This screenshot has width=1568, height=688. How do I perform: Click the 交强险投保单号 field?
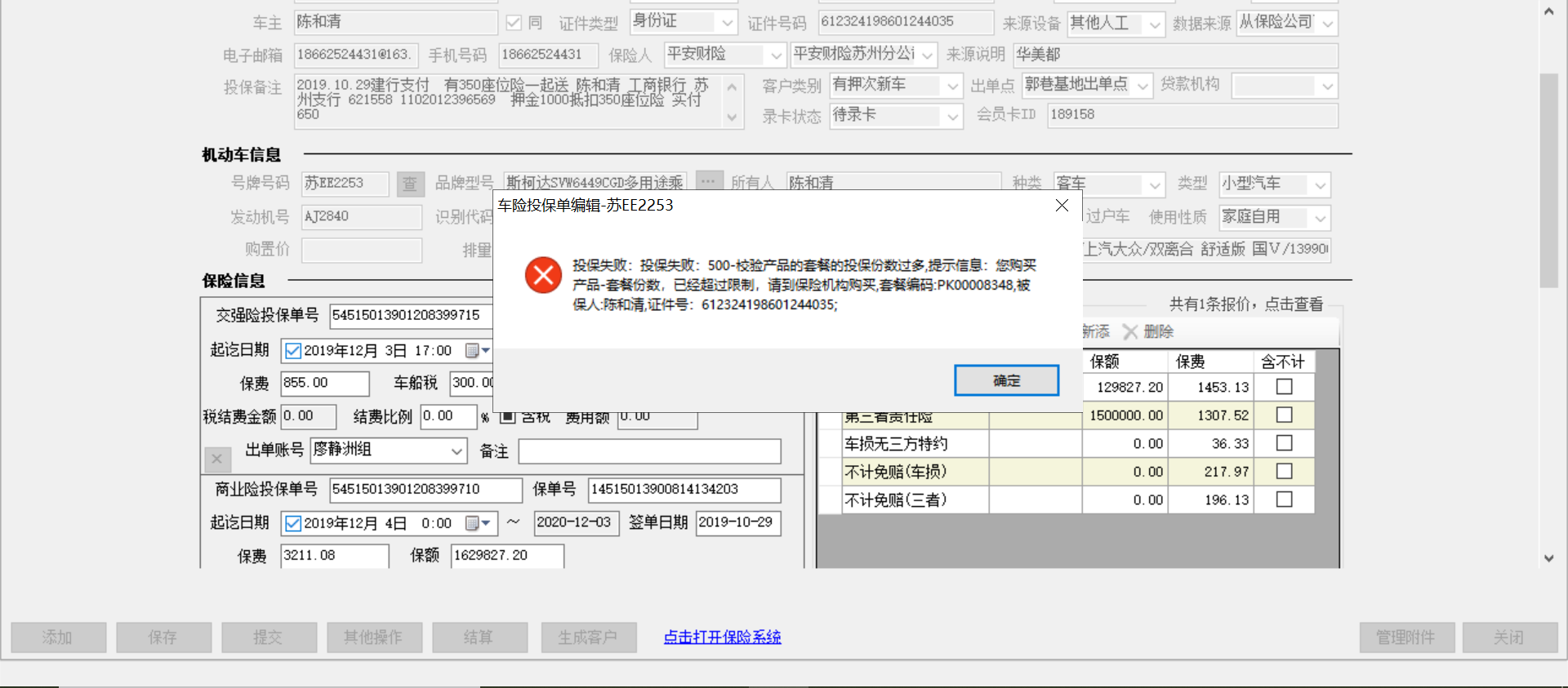[x=411, y=316]
